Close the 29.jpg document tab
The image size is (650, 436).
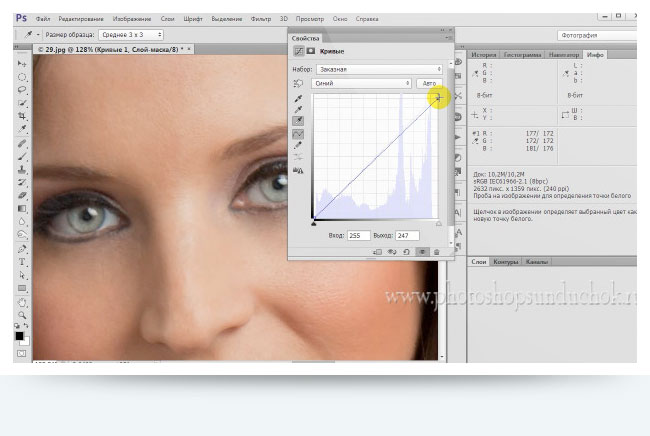[x=189, y=49]
